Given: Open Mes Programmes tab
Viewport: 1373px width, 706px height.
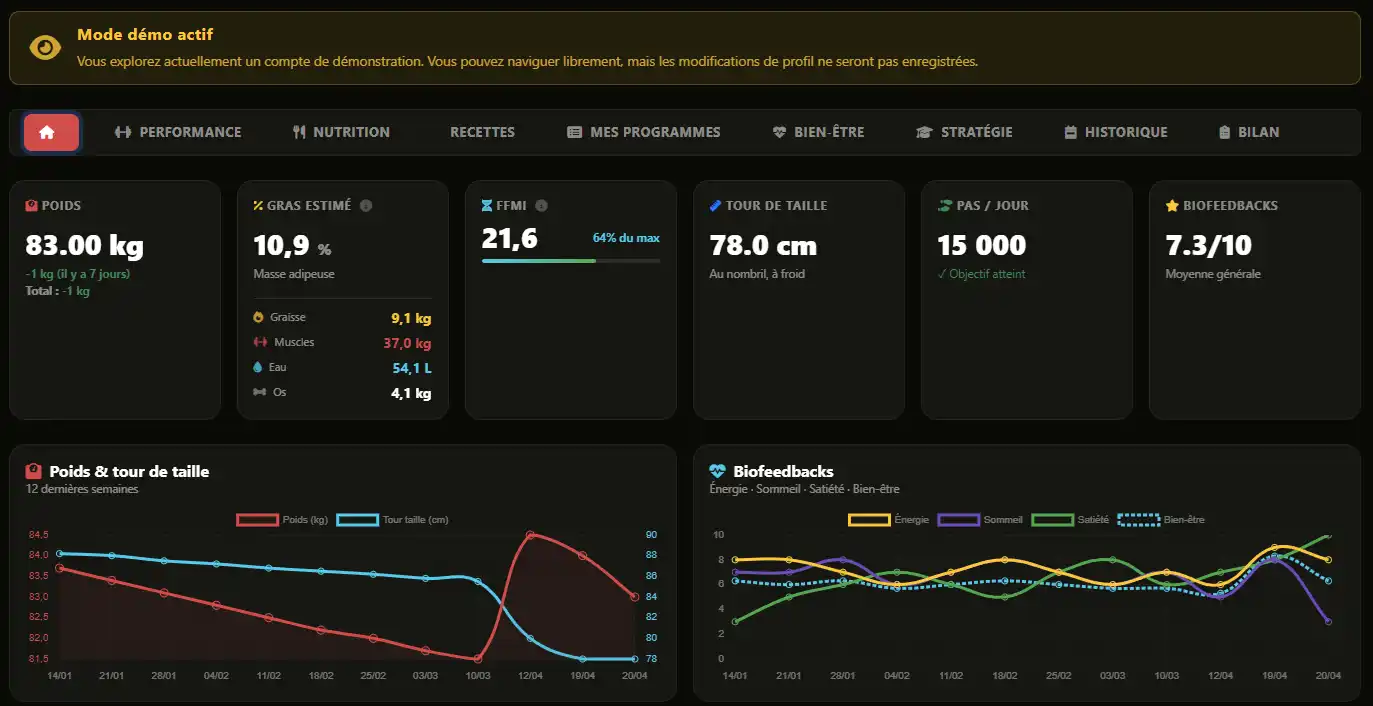Looking at the screenshot, I should [643, 132].
